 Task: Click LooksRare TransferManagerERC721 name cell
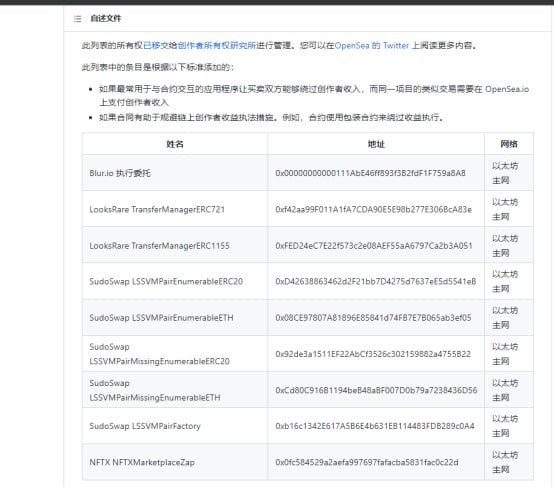(x=175, y=209)
